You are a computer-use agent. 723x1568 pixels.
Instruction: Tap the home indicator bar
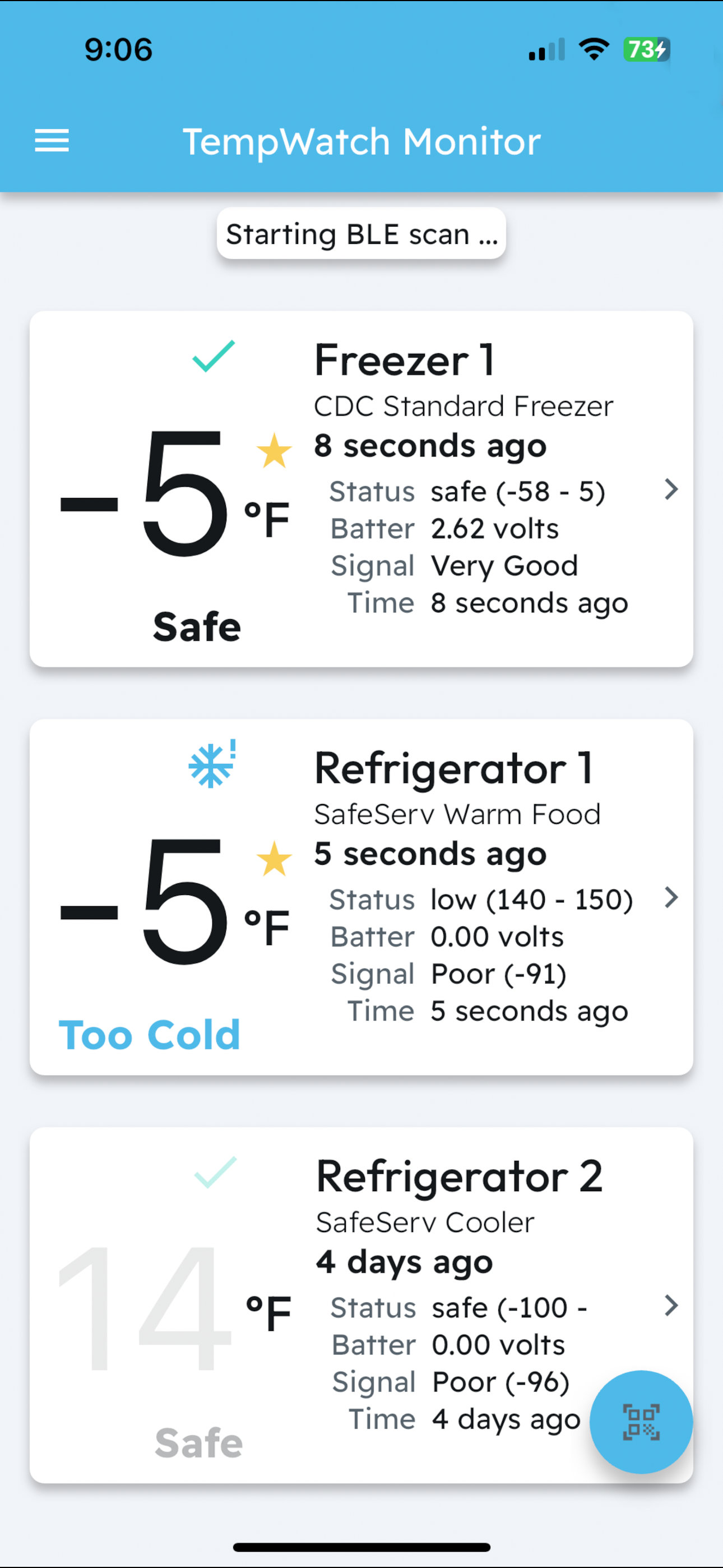coord(361,1547)
